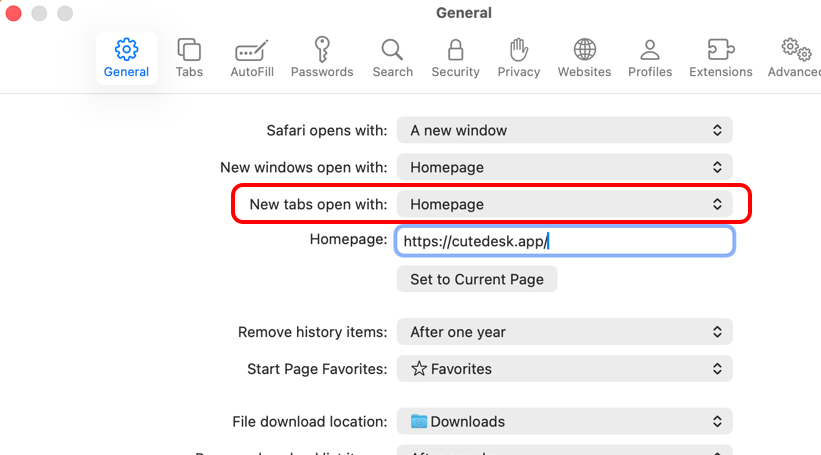Open the Start Page Favorites dropdown
Image resolution: width=821 pixels, height=455 pixels.
[x=564, y=369]
